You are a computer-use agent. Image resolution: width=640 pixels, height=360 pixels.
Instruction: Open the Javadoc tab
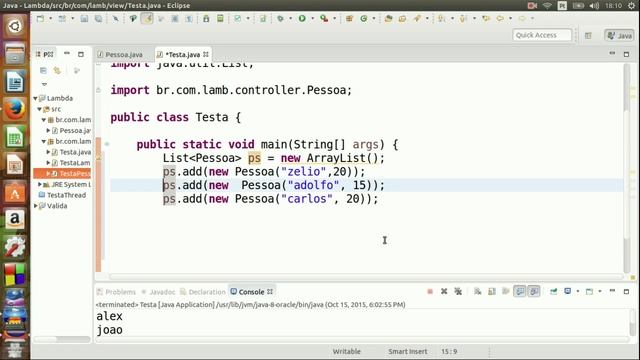coord(158,292)
